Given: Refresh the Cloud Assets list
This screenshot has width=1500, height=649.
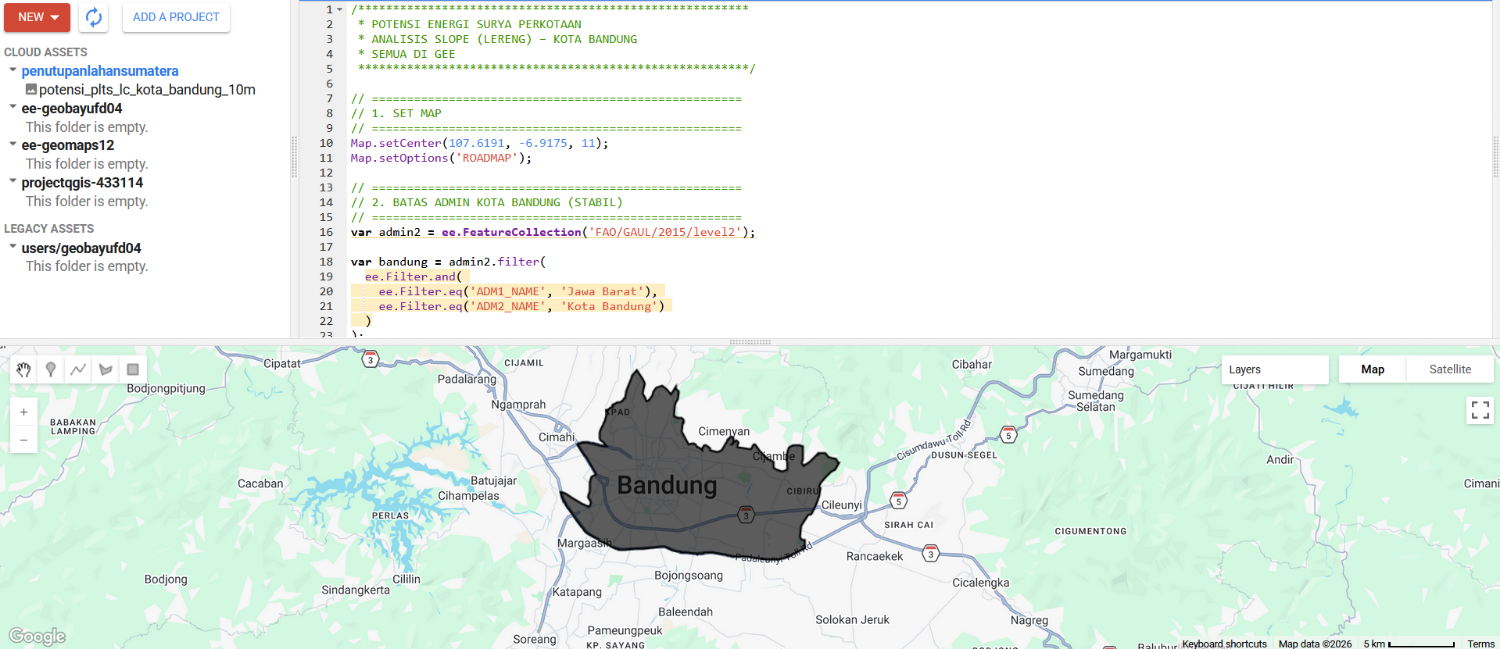Looking at the screenshot, I should click(93, 17).
